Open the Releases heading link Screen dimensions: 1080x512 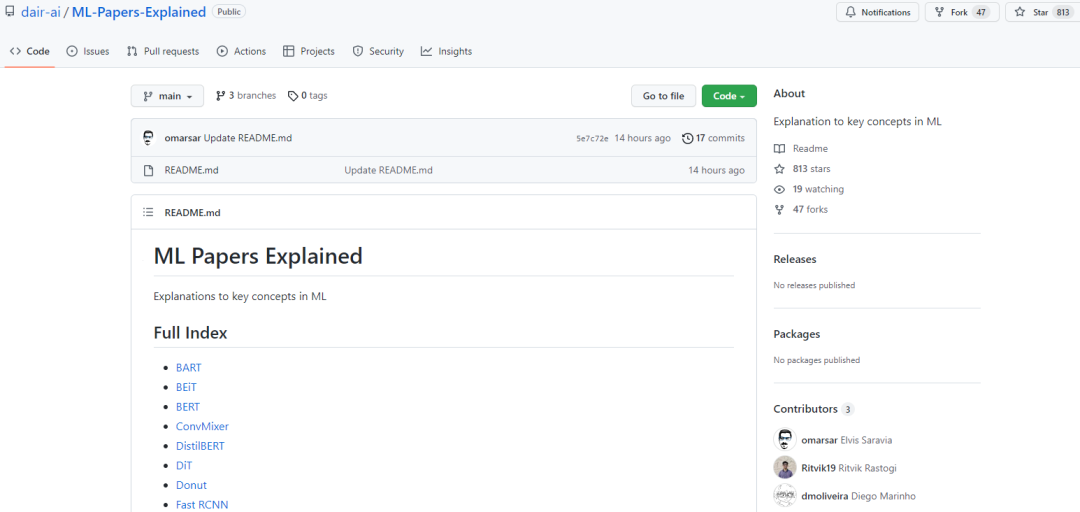coord(795,259)
